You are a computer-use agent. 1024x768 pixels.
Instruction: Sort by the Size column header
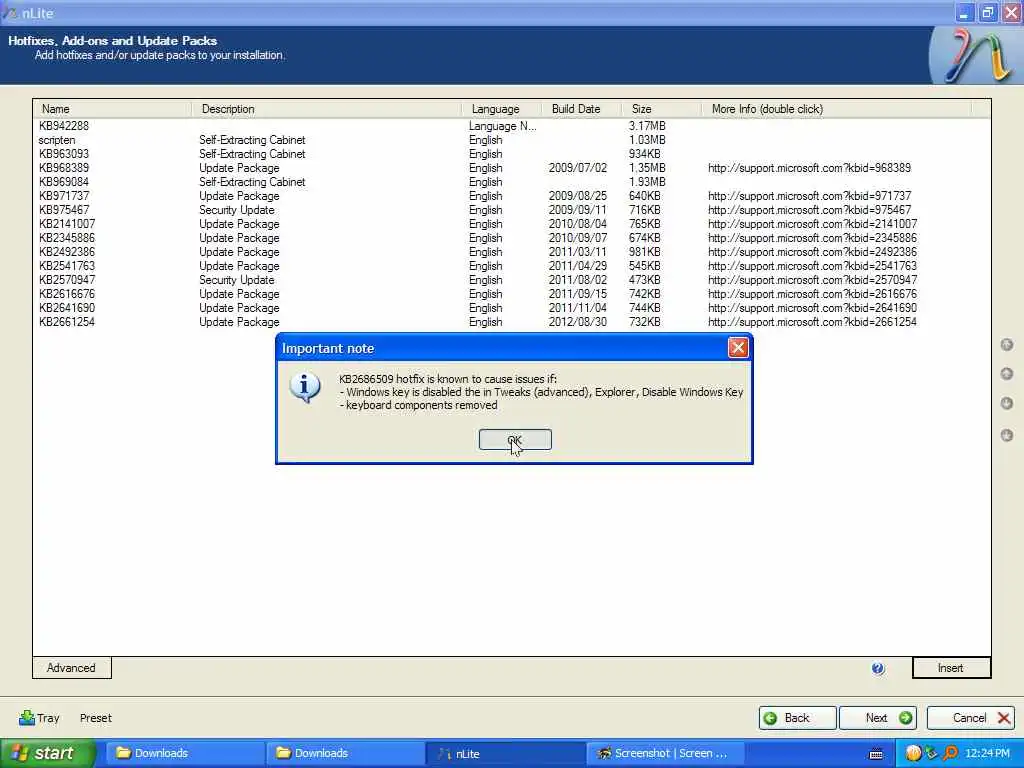tap(662, 109)
